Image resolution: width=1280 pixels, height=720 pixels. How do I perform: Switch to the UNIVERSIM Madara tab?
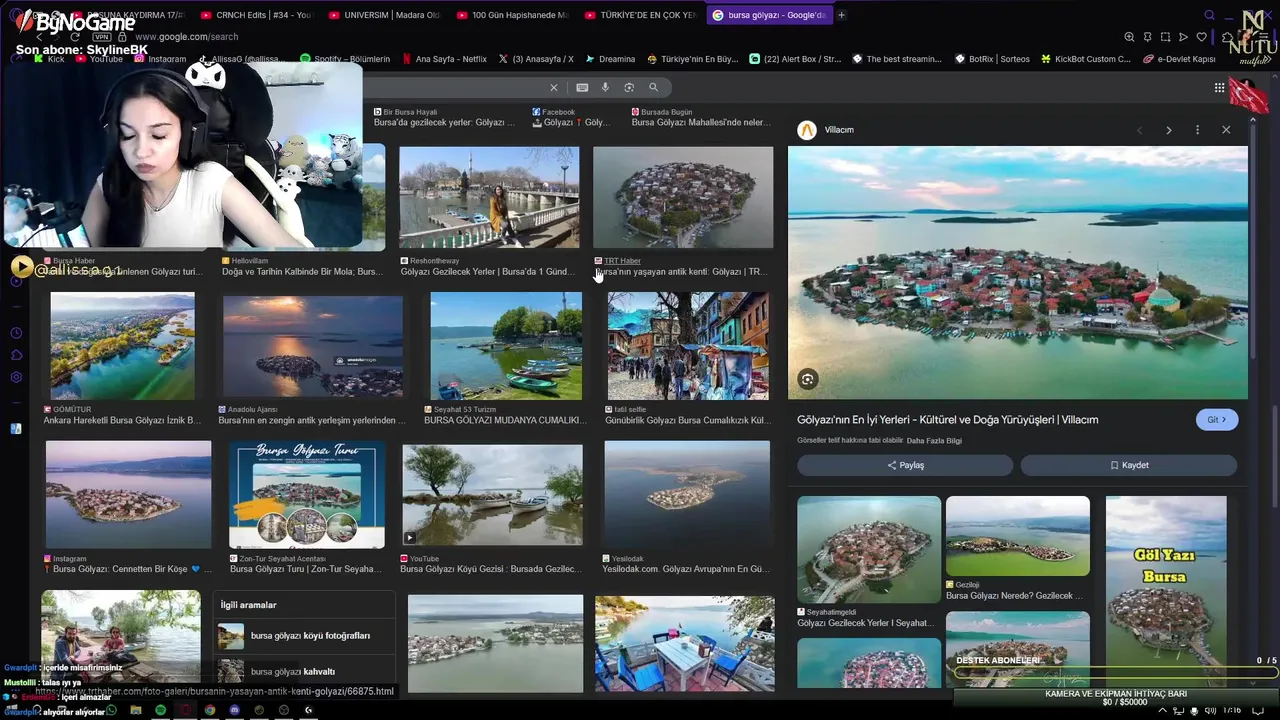[383, 15]
